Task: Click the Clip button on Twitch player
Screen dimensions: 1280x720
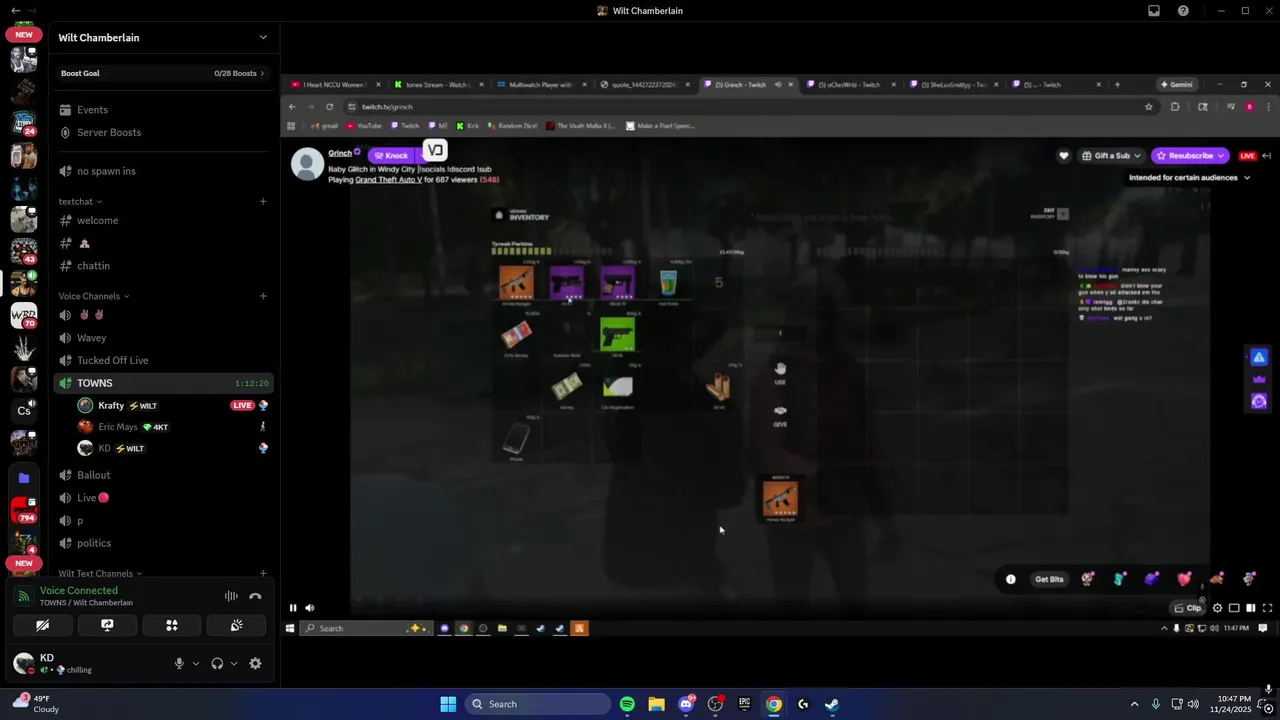Action: 1189,608
